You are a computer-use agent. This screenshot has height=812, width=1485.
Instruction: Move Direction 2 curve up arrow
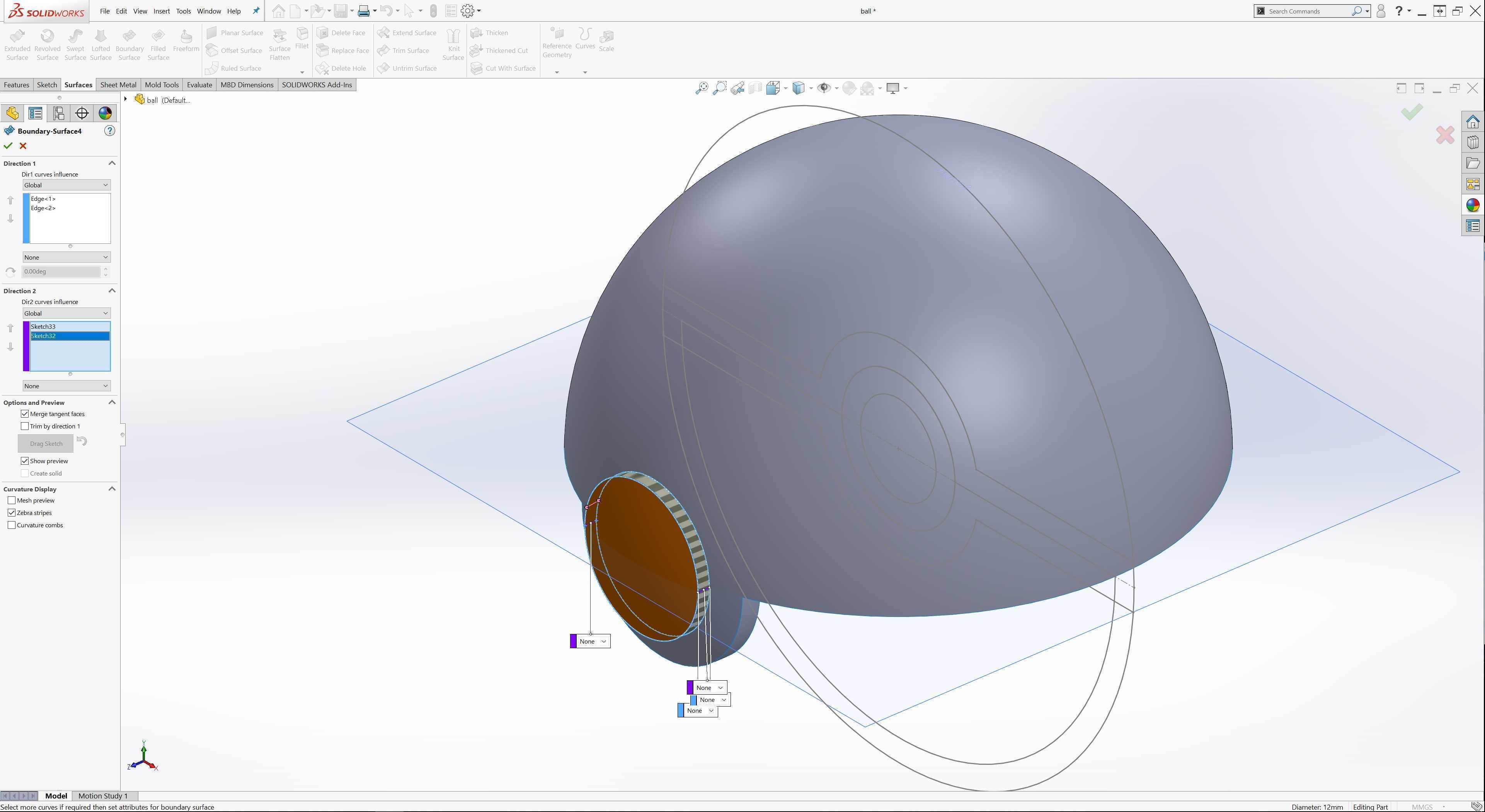coord(10,328)
